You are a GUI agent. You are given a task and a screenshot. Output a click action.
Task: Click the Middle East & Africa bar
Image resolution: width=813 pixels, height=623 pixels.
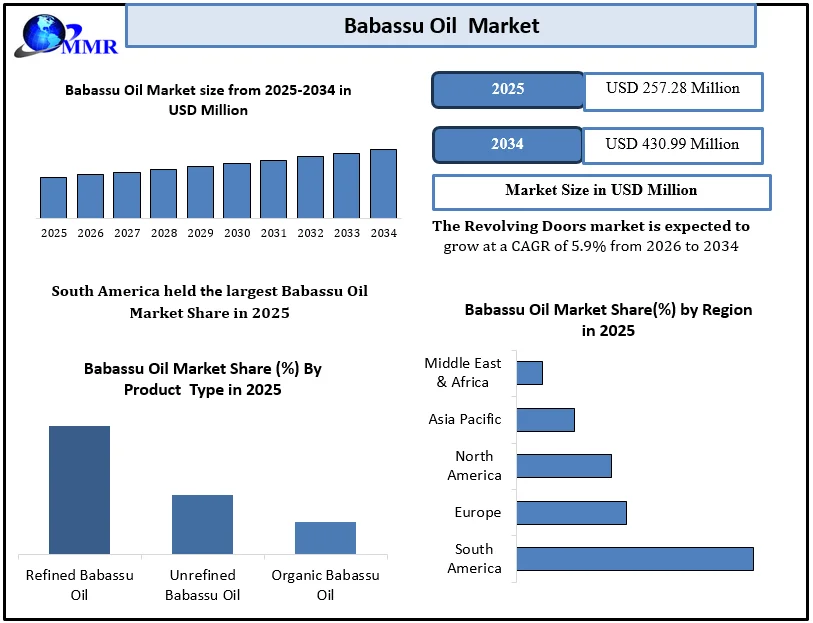[x=529, y=373]
